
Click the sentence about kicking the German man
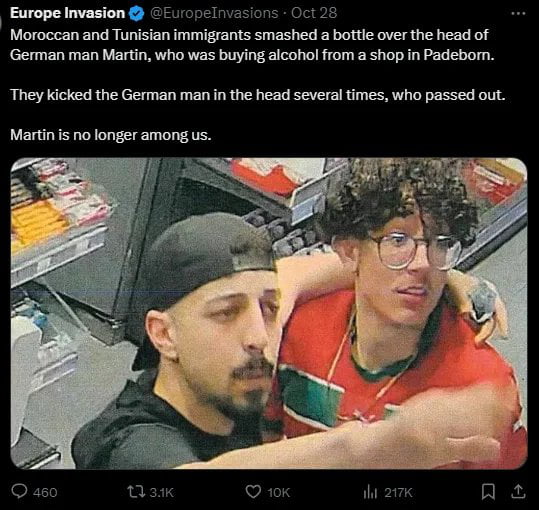pos(258,95)
